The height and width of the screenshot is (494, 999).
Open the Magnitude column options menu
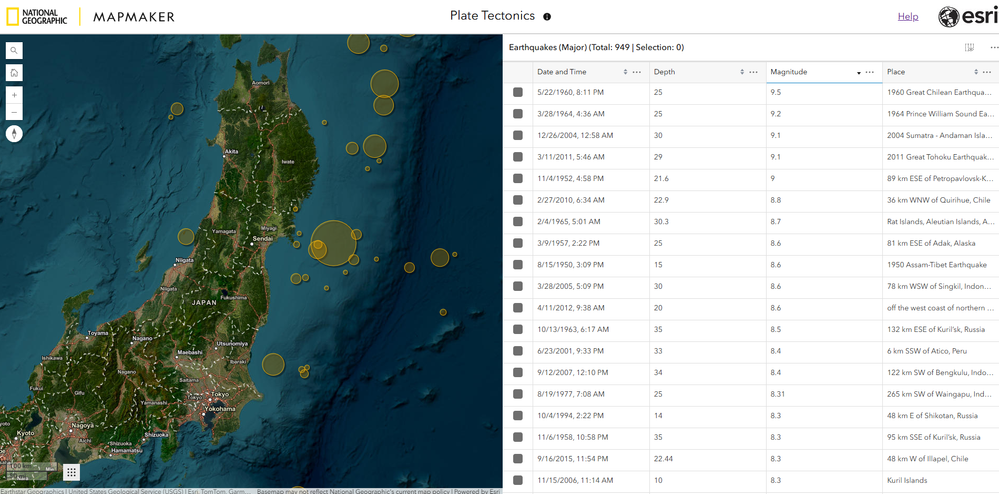(870, 72)
